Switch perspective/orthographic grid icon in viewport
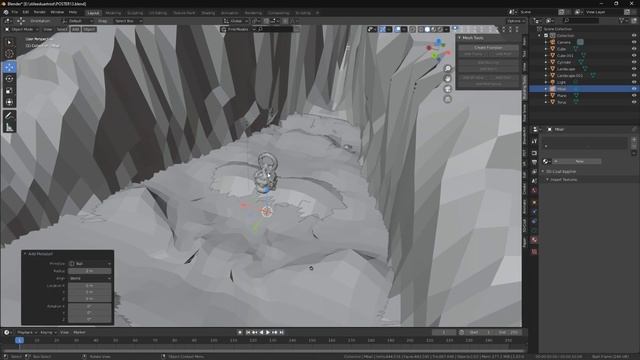Screen dimensions: 640x360 (x=448, y=99)
